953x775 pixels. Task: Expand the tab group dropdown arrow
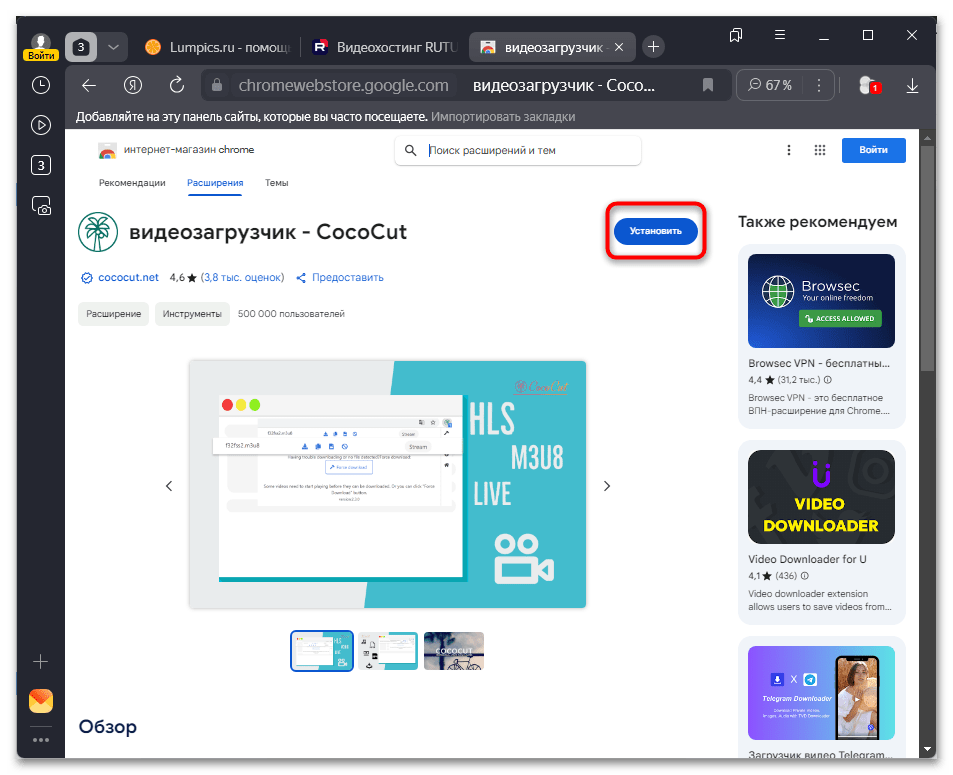(x=114, y=47)
